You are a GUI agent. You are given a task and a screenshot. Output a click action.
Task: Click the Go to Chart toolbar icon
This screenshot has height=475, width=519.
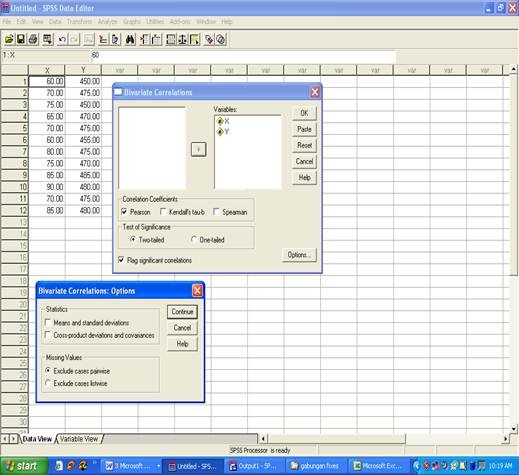pyautogui.click(x=89, y=39)
